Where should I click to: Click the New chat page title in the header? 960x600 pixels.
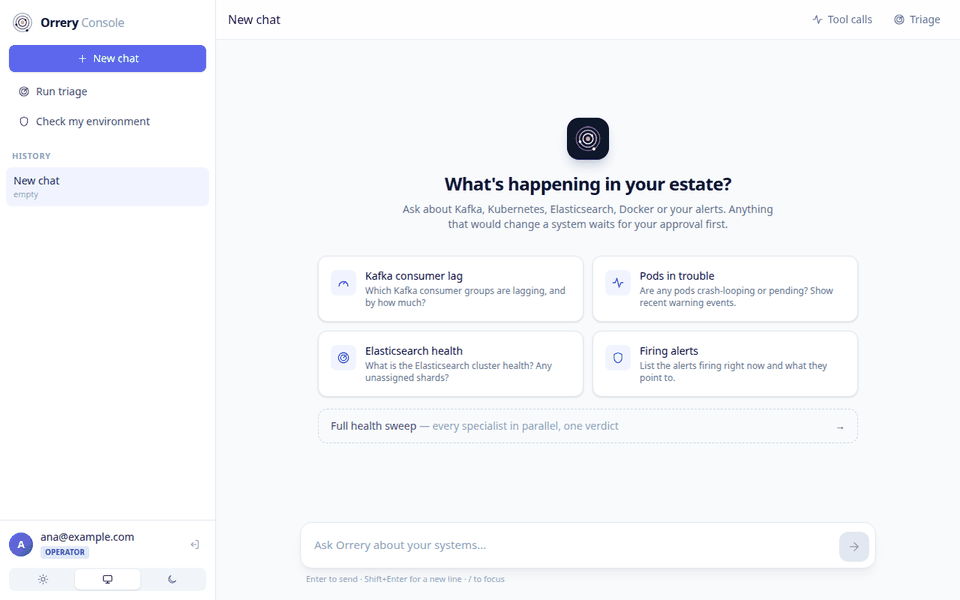[x=254, y=20]
